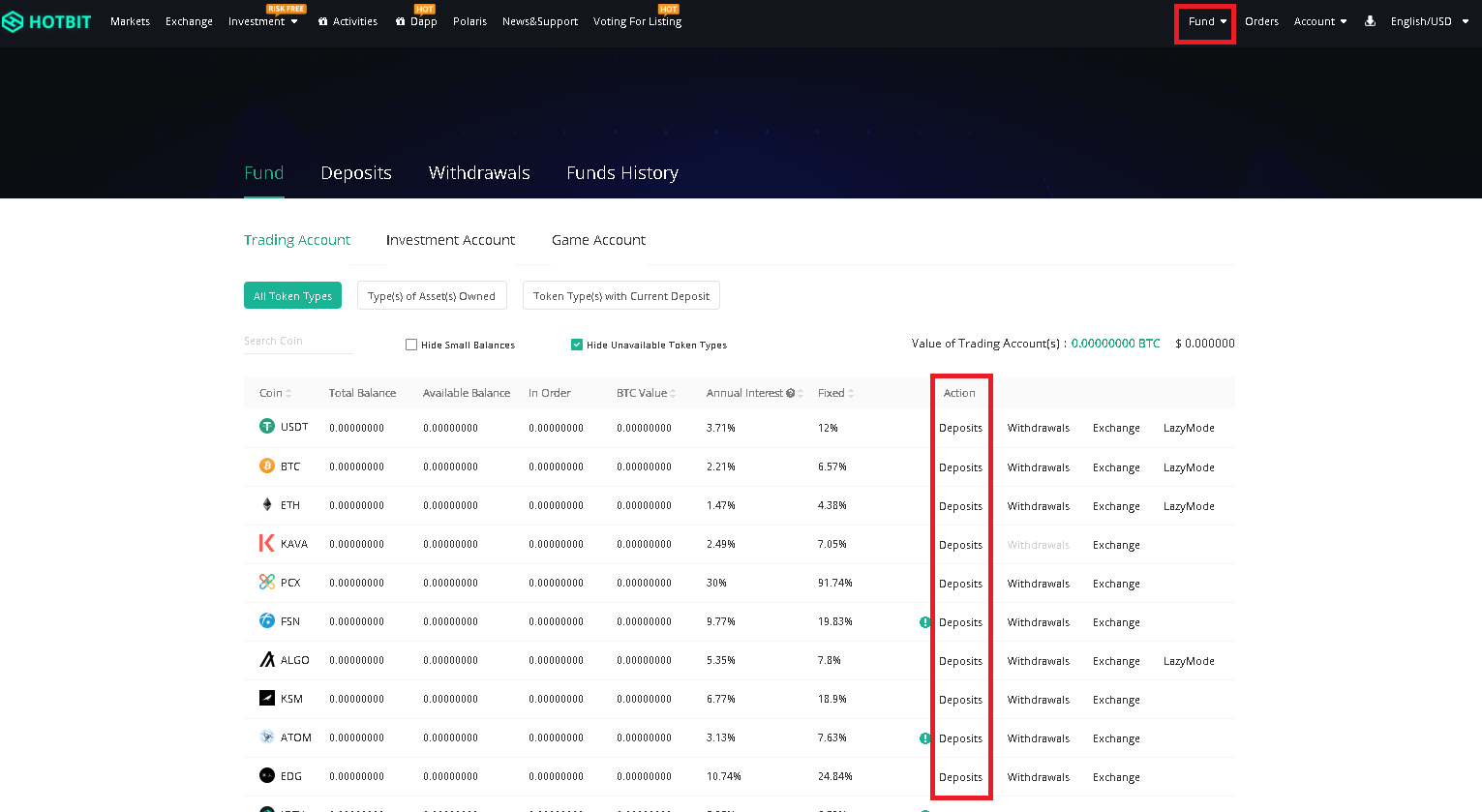The width and height of the screenshot is (1482, 812).
Task: Open News&Support menu item
Action: click(x=540, y=21)
